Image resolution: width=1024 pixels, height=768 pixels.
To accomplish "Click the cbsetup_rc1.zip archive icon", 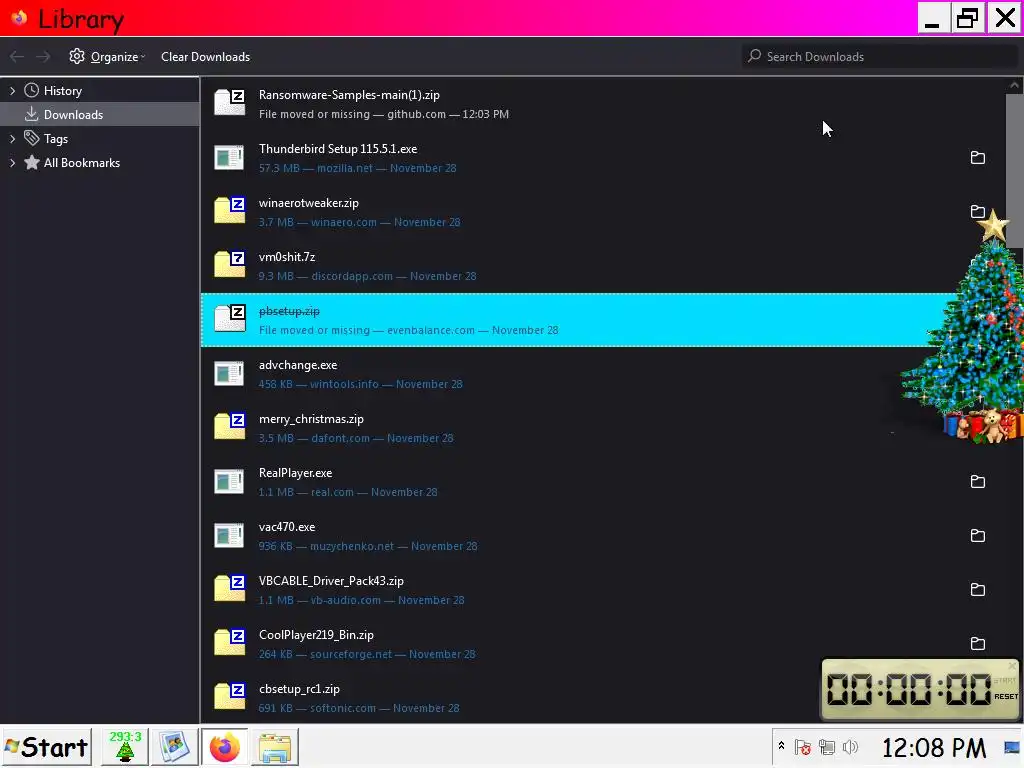I will tap(230, 696).
